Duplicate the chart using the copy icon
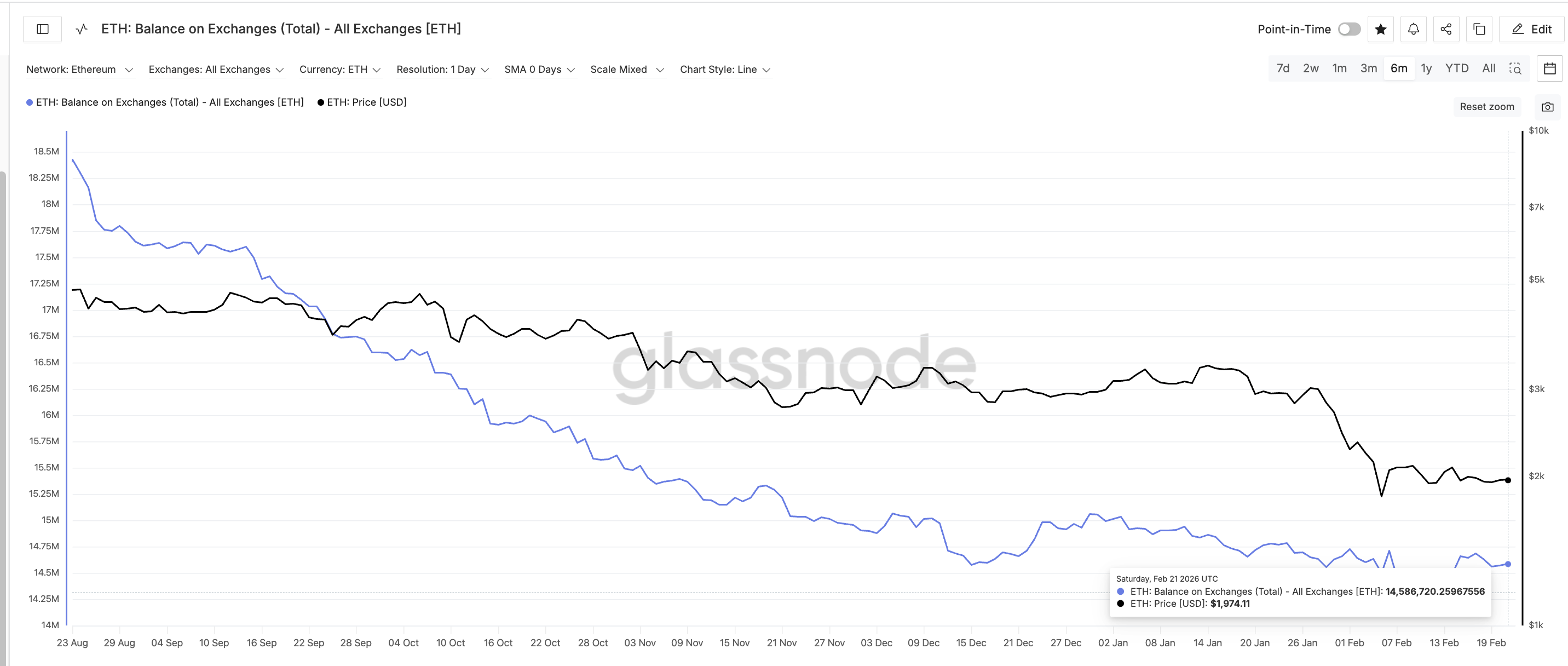Viewport: 1568px width, 666px height. tap(1479, 28)
